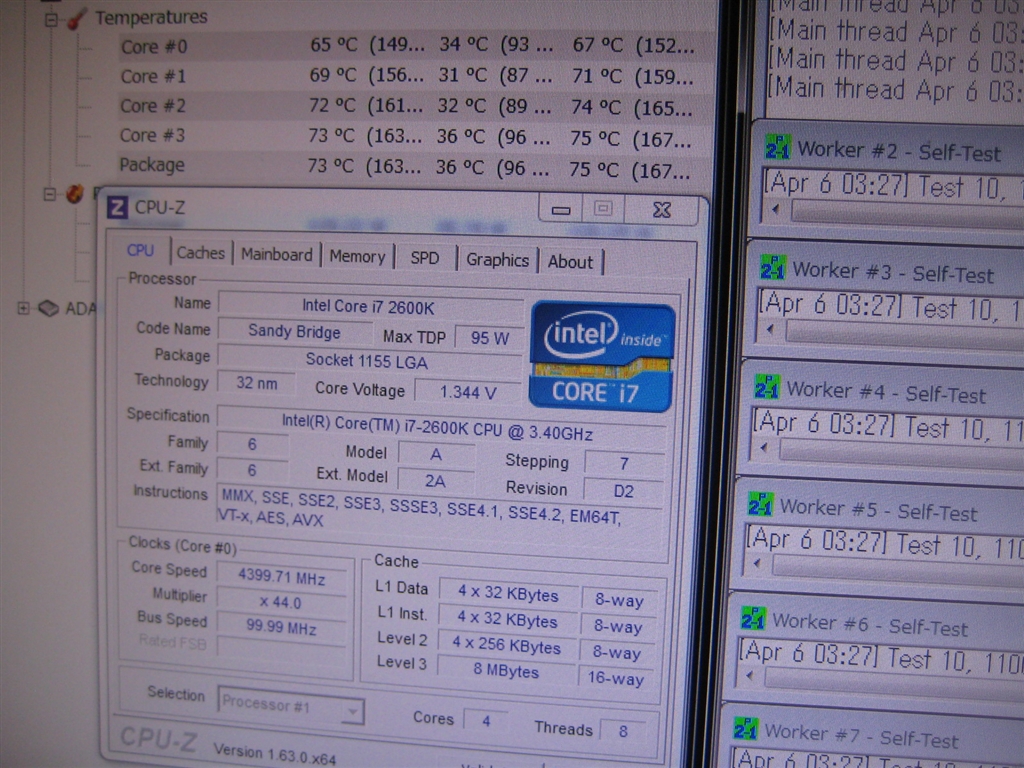The image size is (1024, 768).
Task: Select the Core #1 temperature row
Action: 415,76
